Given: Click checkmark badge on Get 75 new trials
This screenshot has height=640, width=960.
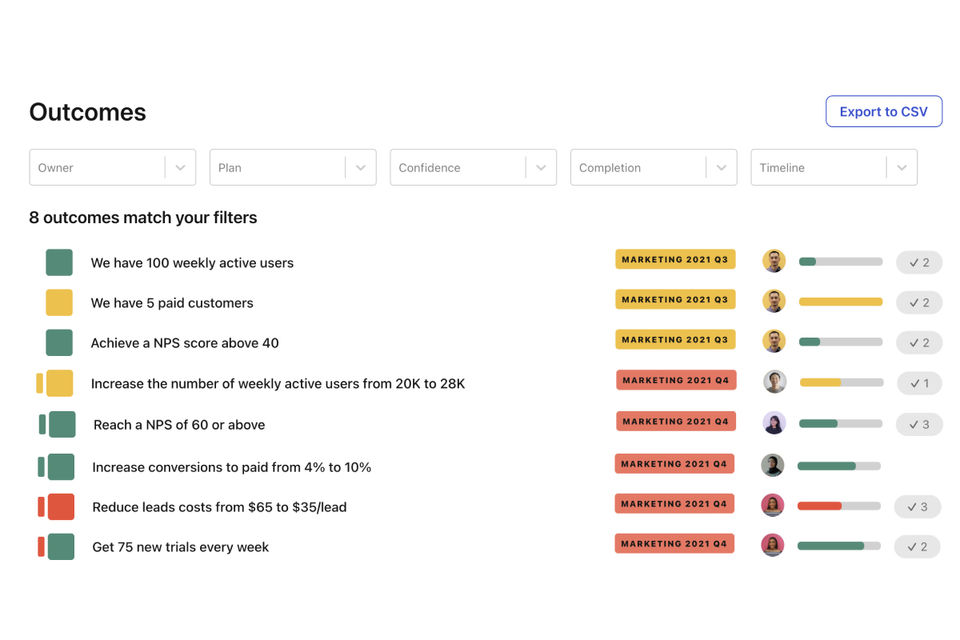Looking at the screenshot, I should [x=918, y=547].
